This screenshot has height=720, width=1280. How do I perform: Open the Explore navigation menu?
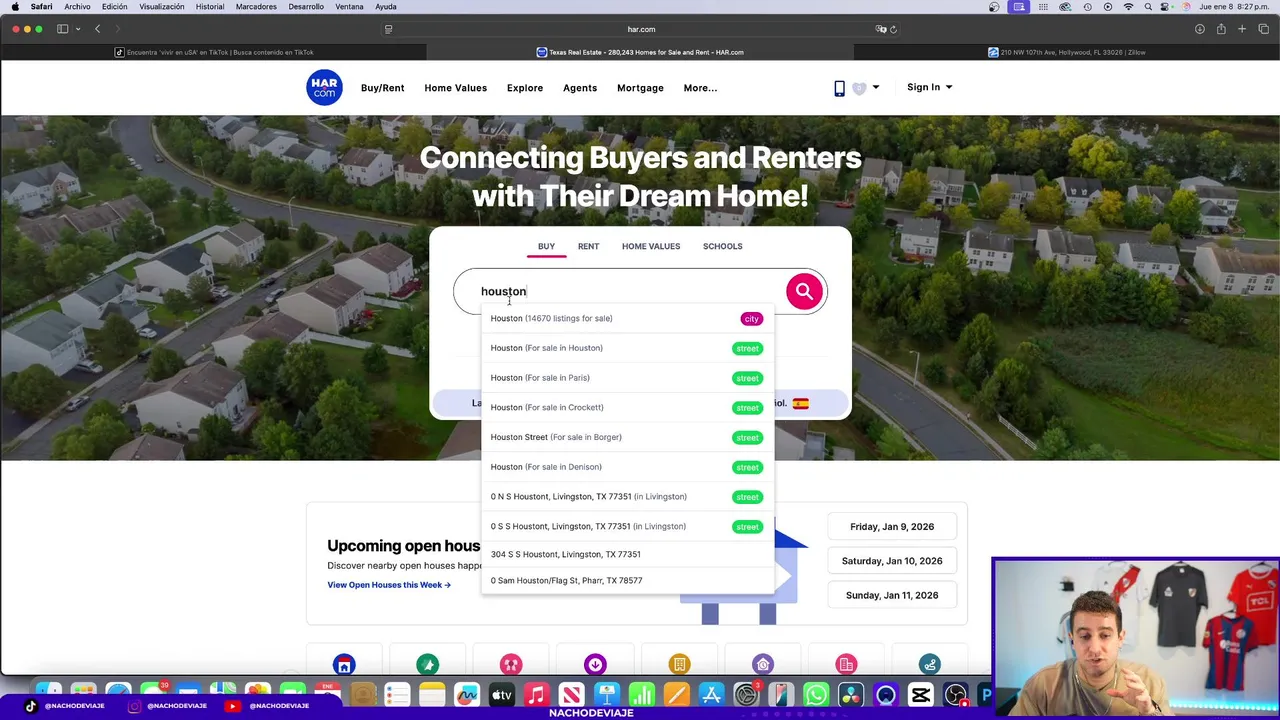(525, 88)
